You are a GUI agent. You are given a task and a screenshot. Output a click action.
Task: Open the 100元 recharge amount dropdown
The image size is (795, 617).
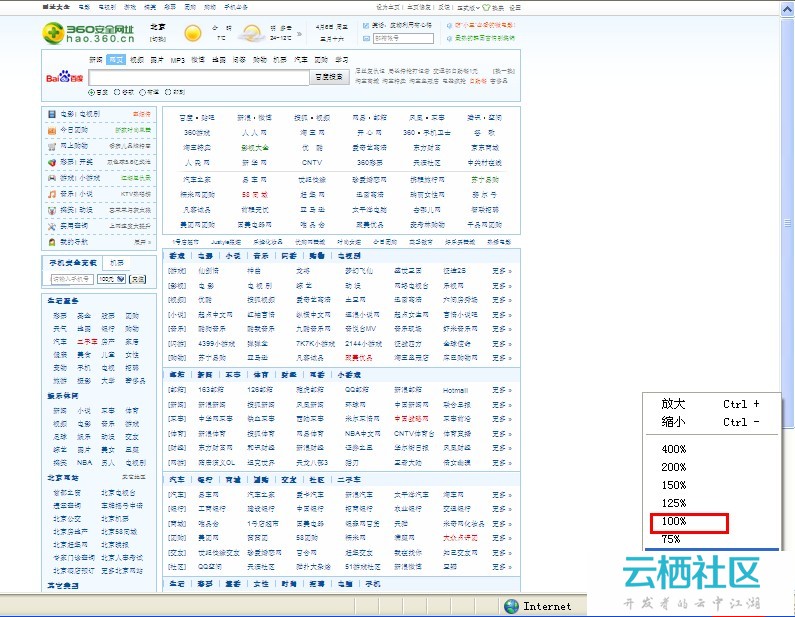coord(111,279)
